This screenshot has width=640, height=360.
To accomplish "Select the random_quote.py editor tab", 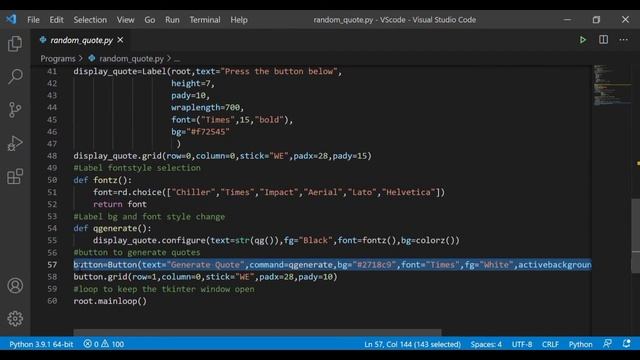I will tap(81, 40).
